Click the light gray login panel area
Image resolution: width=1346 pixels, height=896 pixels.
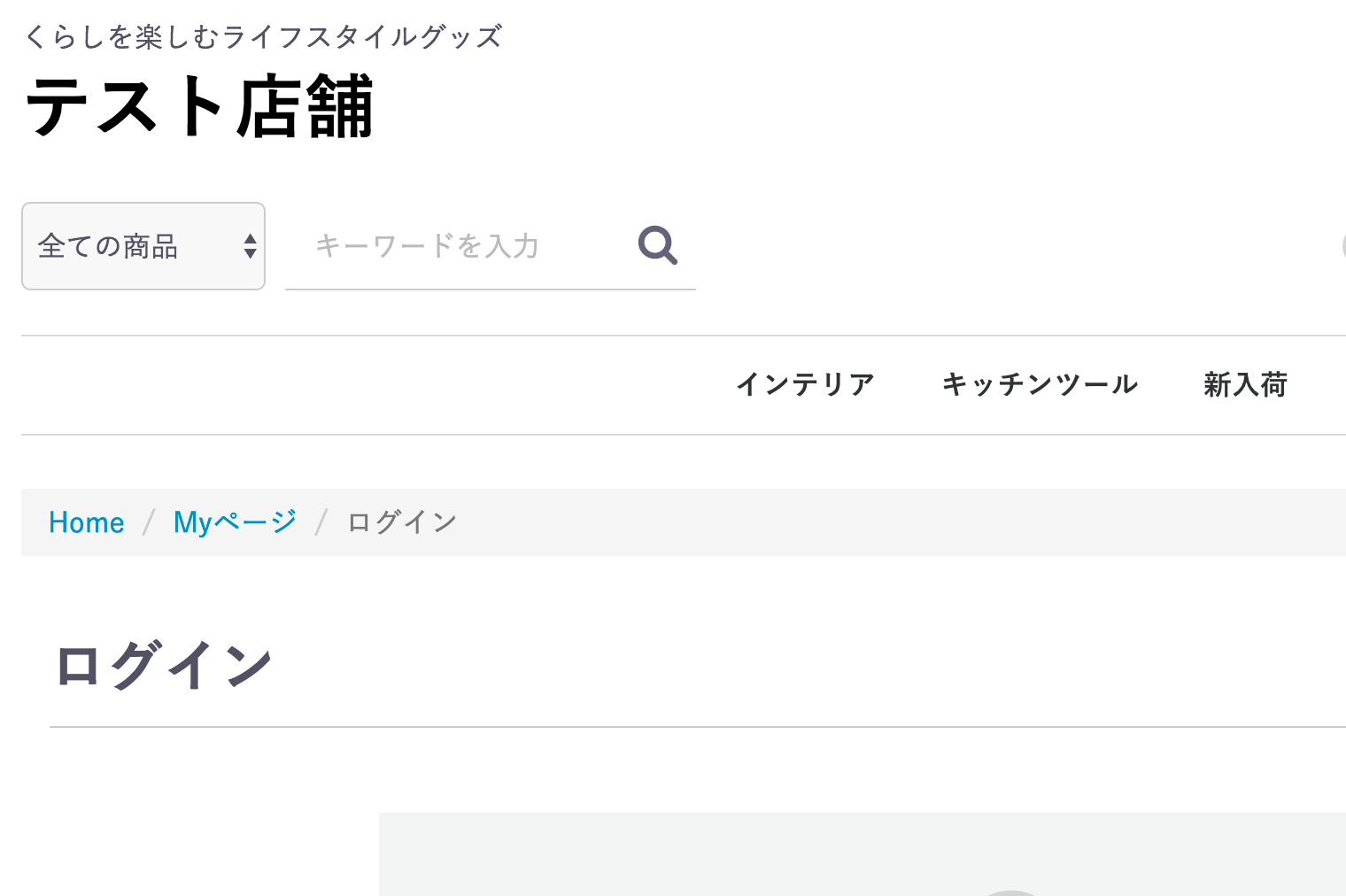863,854
